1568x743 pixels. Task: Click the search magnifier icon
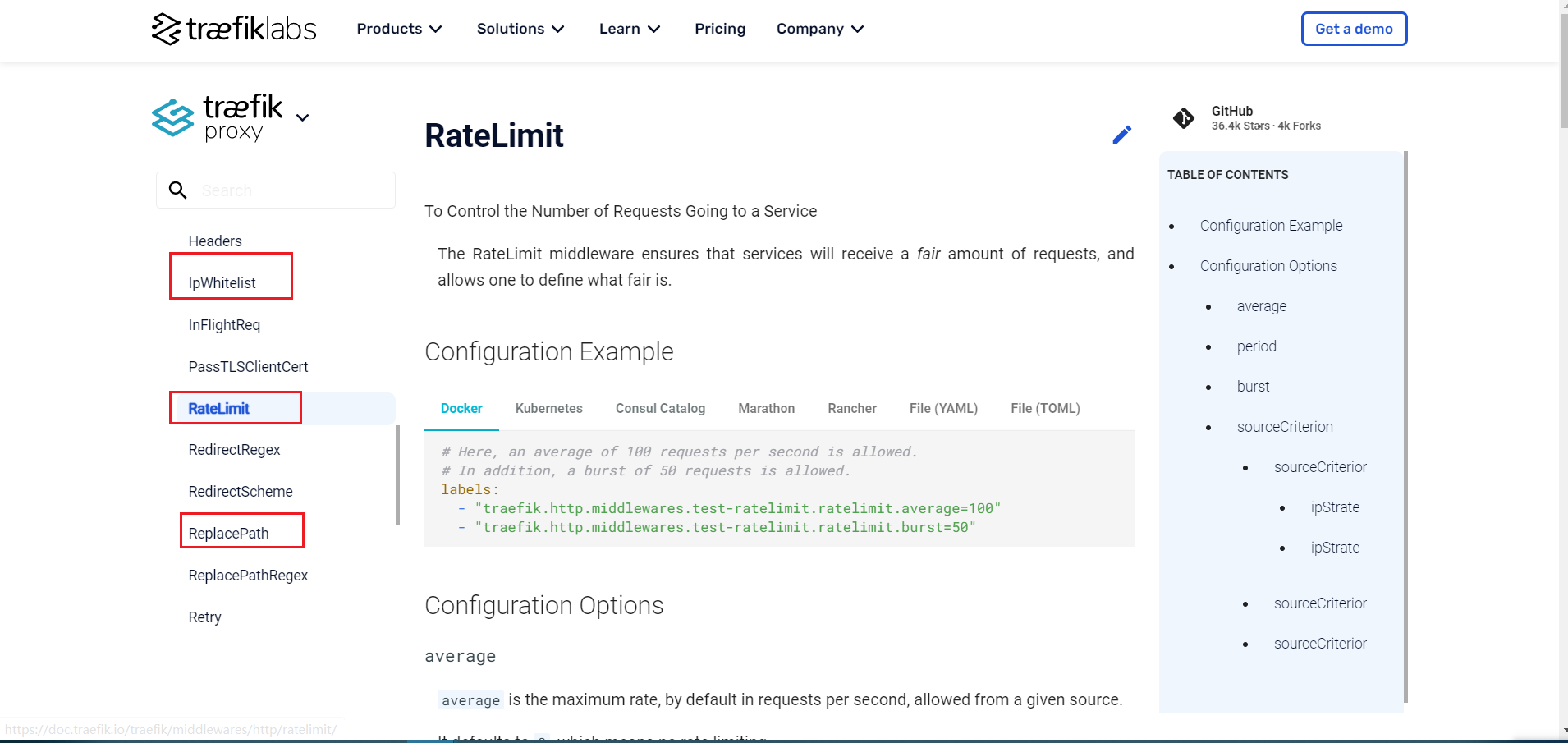click(x=177, y=190)
